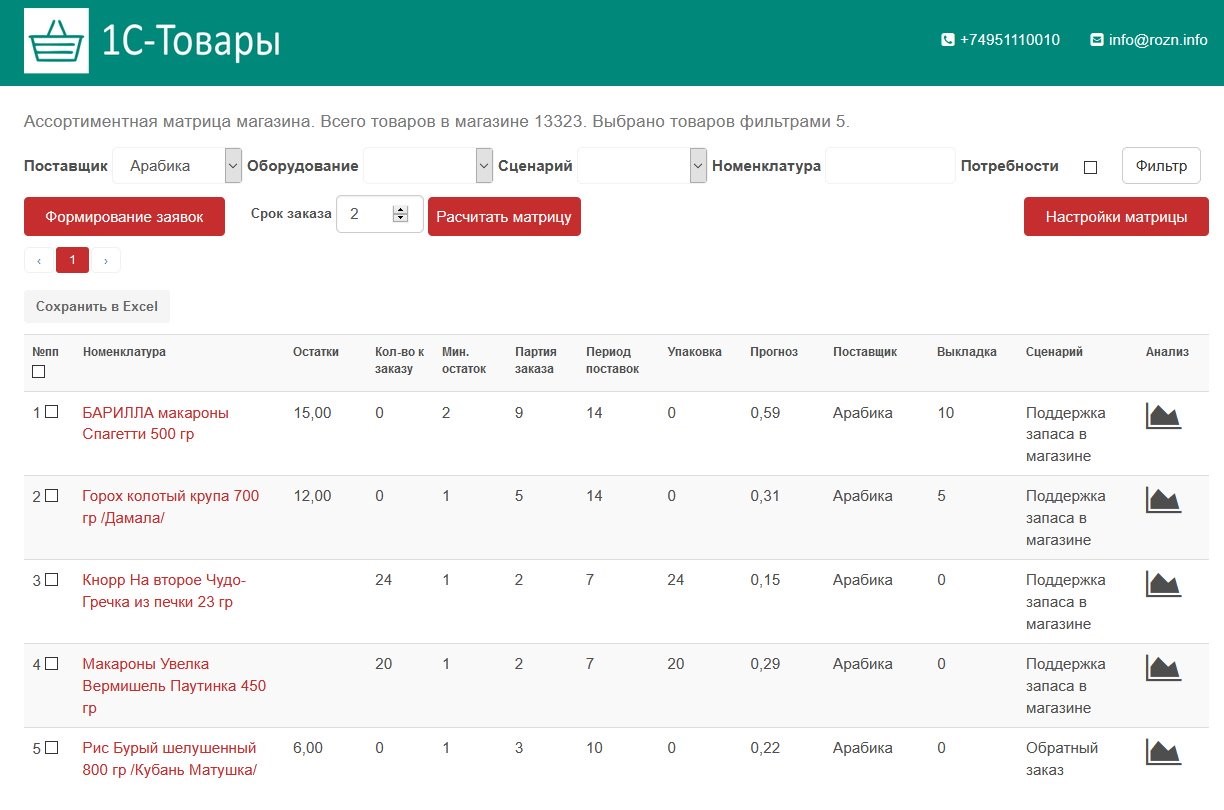Click the Выкладка column header
The height and width of the screenshot is (810, 1224).
pyautogui.click(x=967, y=352)
